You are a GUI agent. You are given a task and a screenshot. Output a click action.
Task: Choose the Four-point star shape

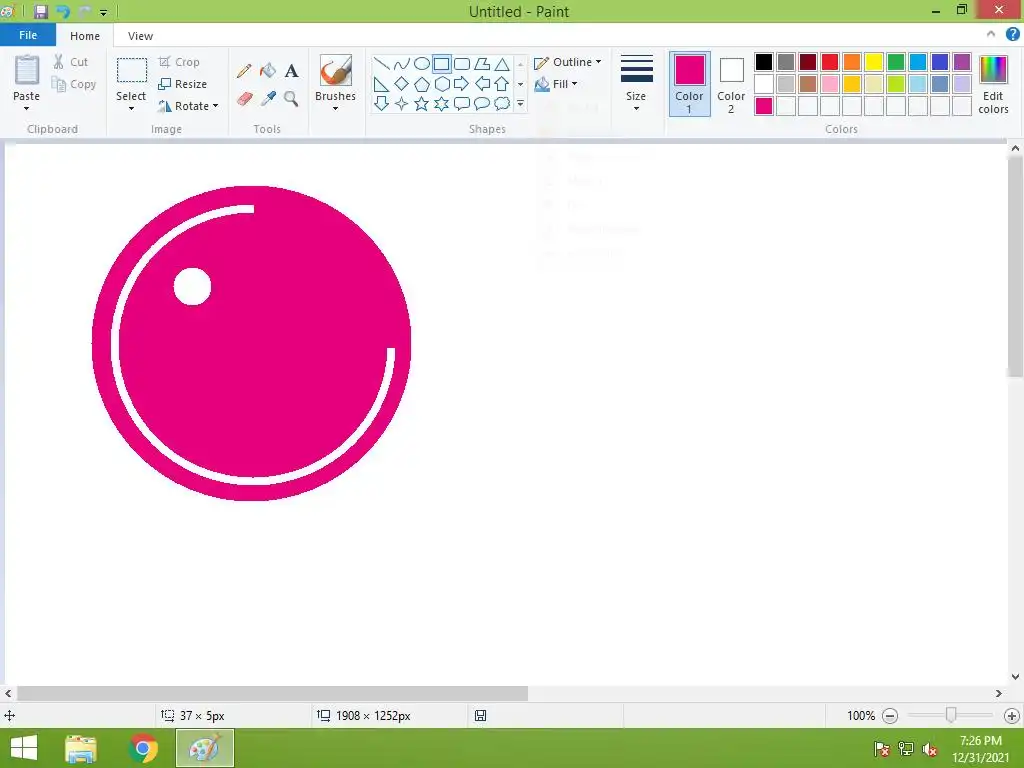pos(402,103)
